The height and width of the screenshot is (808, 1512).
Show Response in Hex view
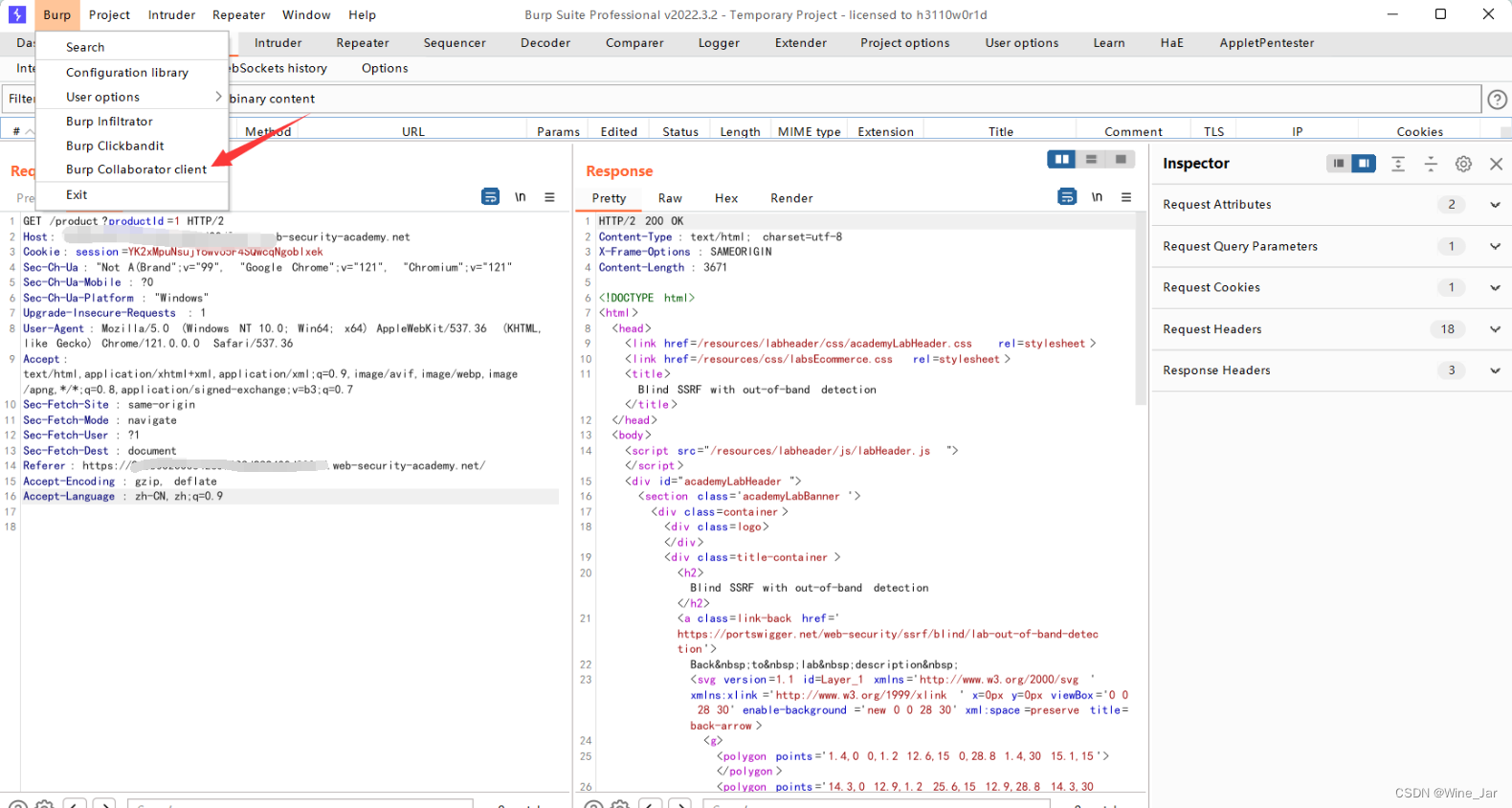point(726,198)
